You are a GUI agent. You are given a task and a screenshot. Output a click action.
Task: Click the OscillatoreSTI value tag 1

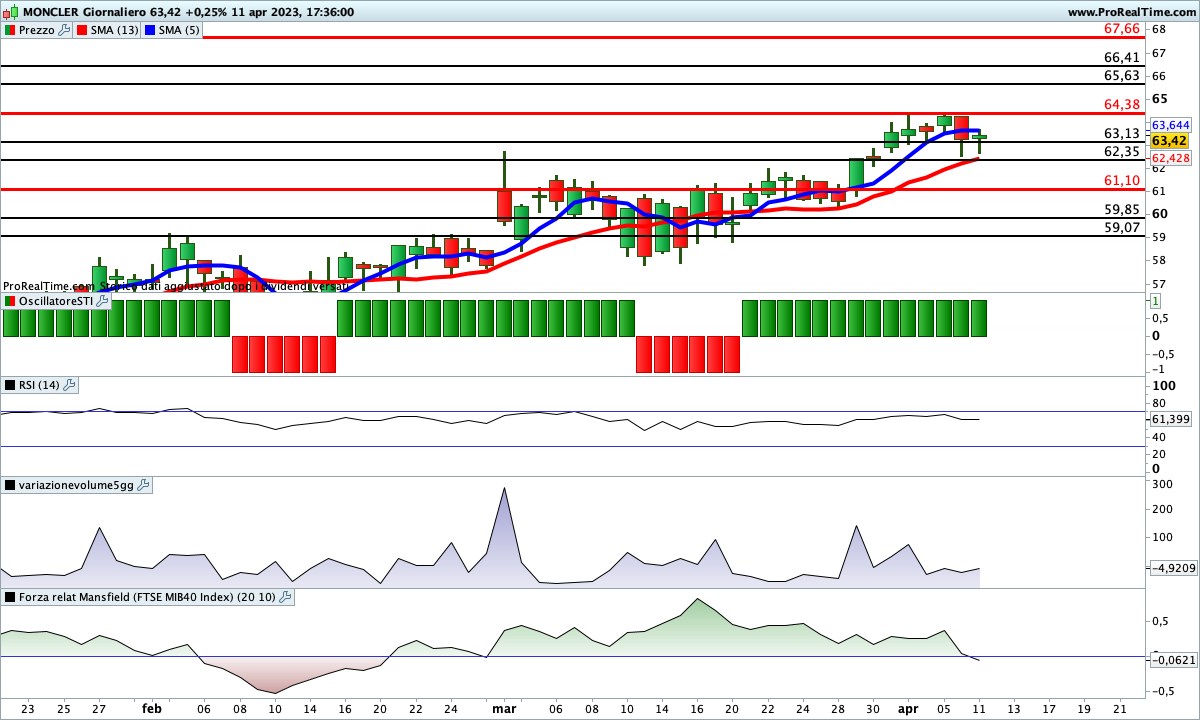click(1155, 301)
